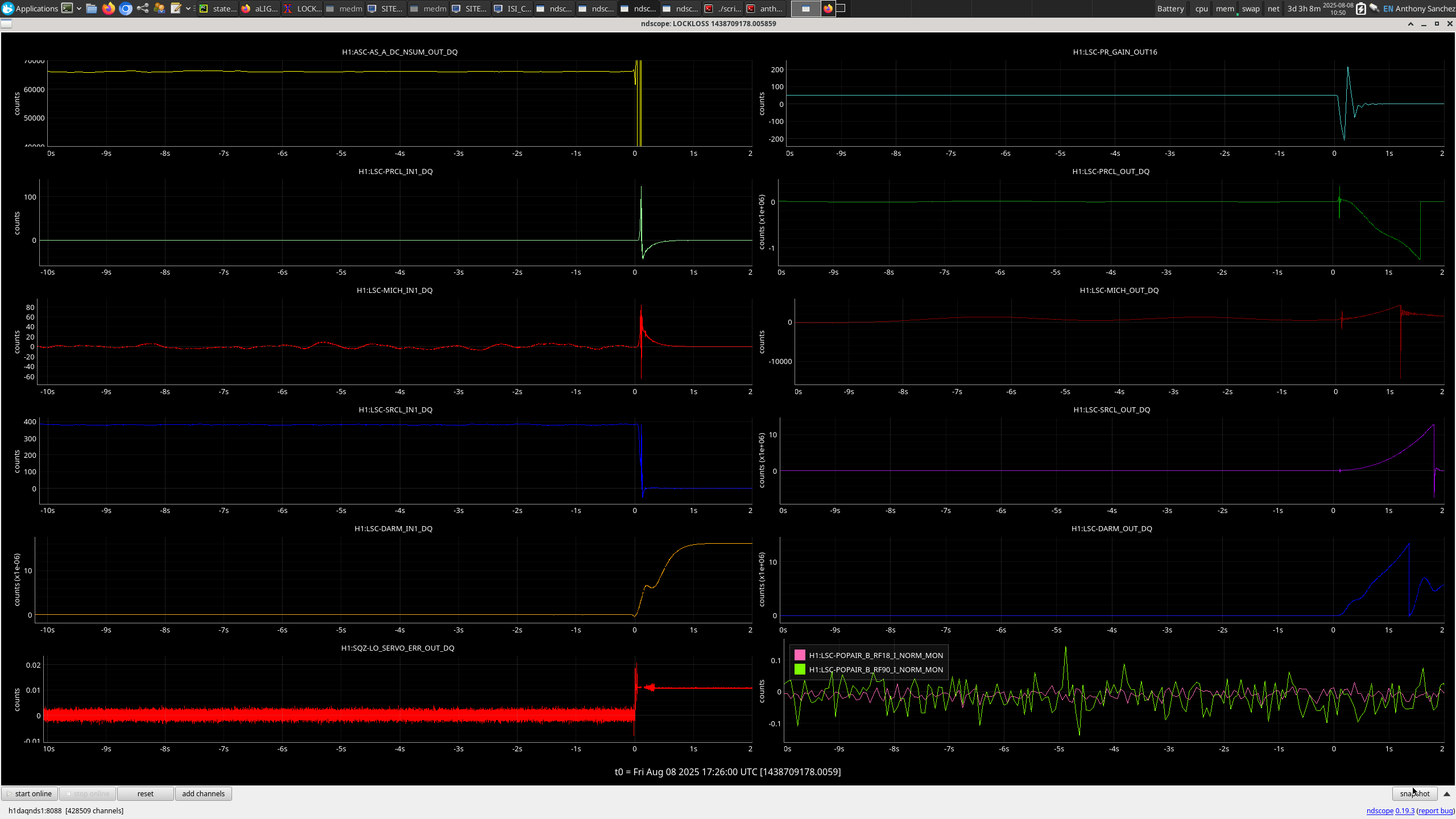Click the pink RF18_I_NORM_MON legend swatch
Viewport: 1456px width, 819px height.
tap(800, 655)
